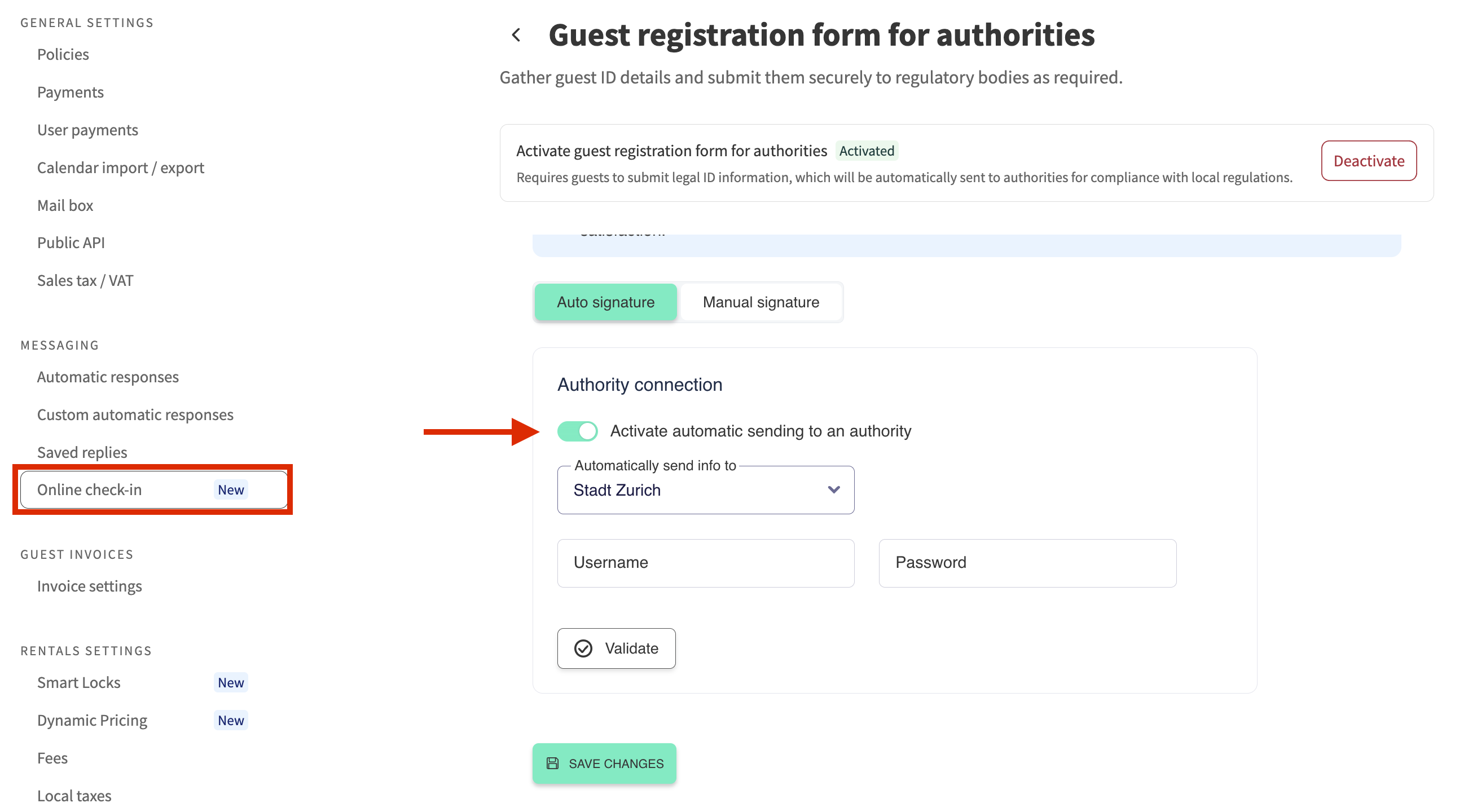
Task: Click the dropdown chevron in Stadt Zurich field
Action: [833, 489]
